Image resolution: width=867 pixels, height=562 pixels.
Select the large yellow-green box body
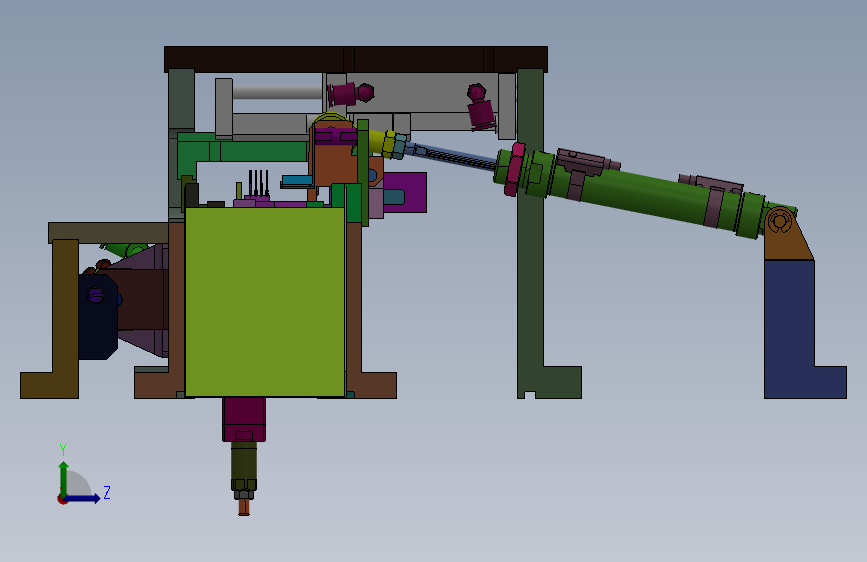coord(265,302)
